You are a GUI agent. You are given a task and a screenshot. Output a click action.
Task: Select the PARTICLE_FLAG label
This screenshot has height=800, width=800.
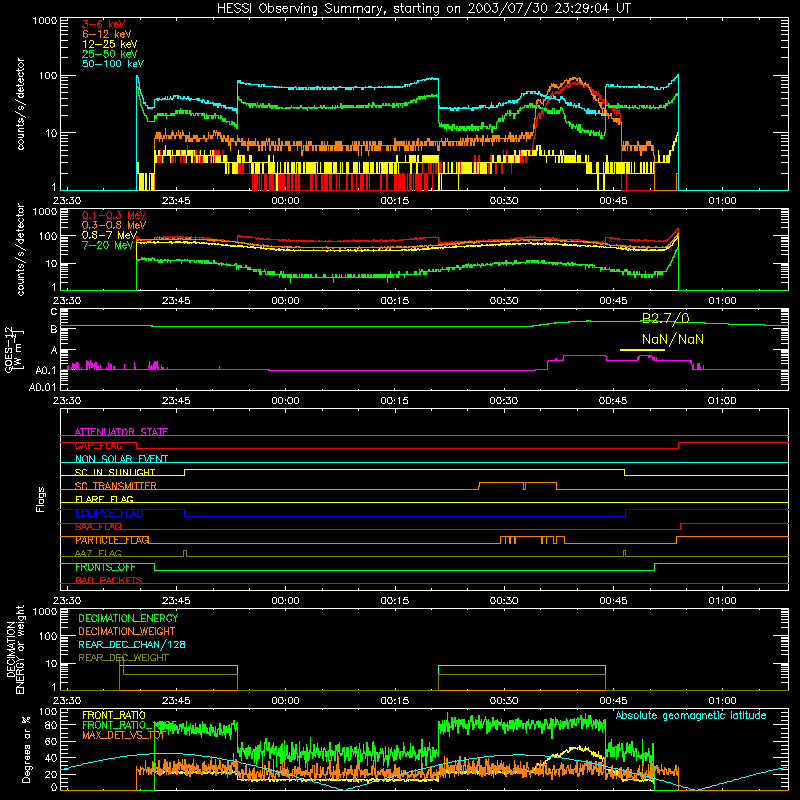[112, 540]
